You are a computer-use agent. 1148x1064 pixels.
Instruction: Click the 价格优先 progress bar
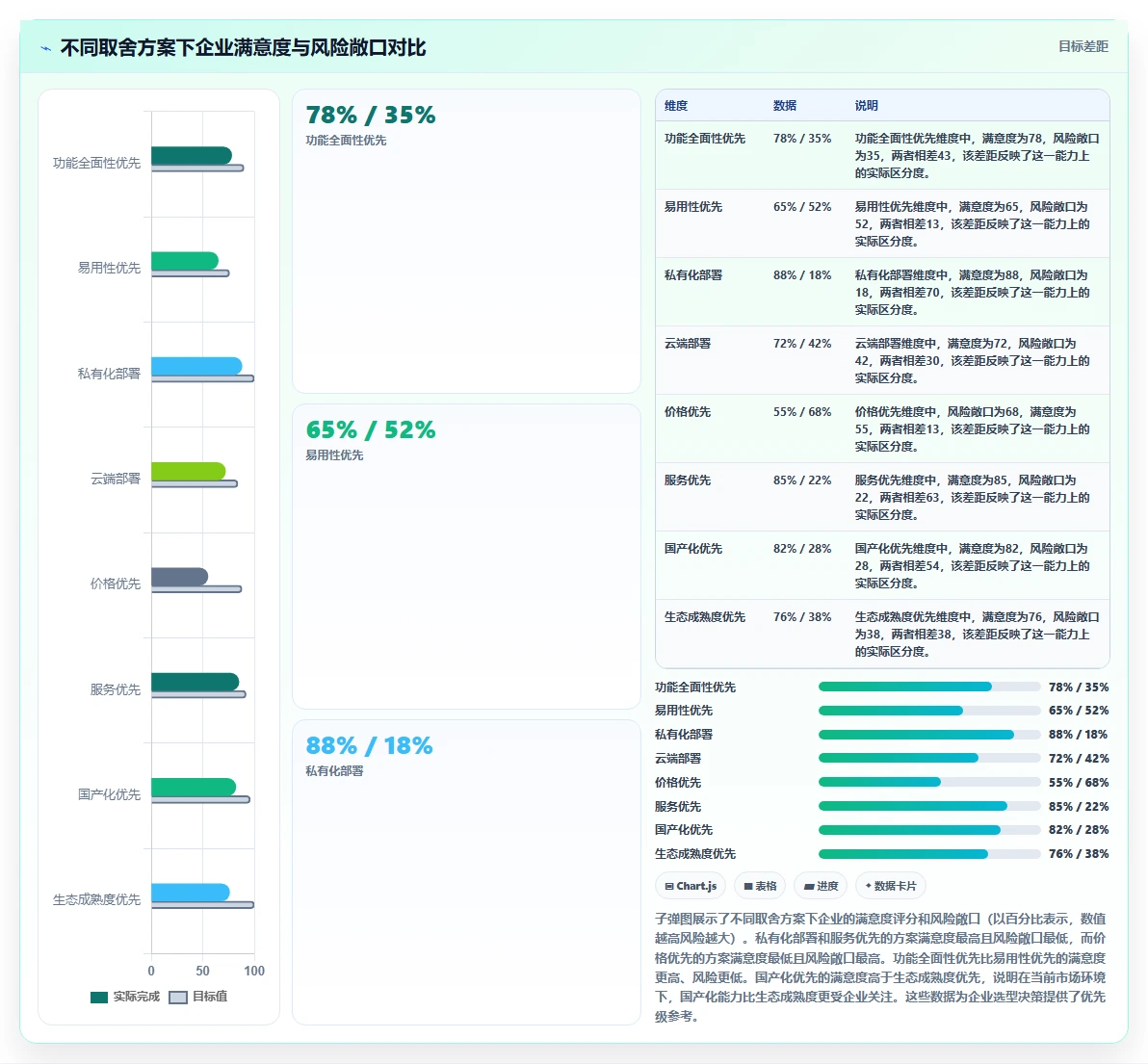point(929,782)
